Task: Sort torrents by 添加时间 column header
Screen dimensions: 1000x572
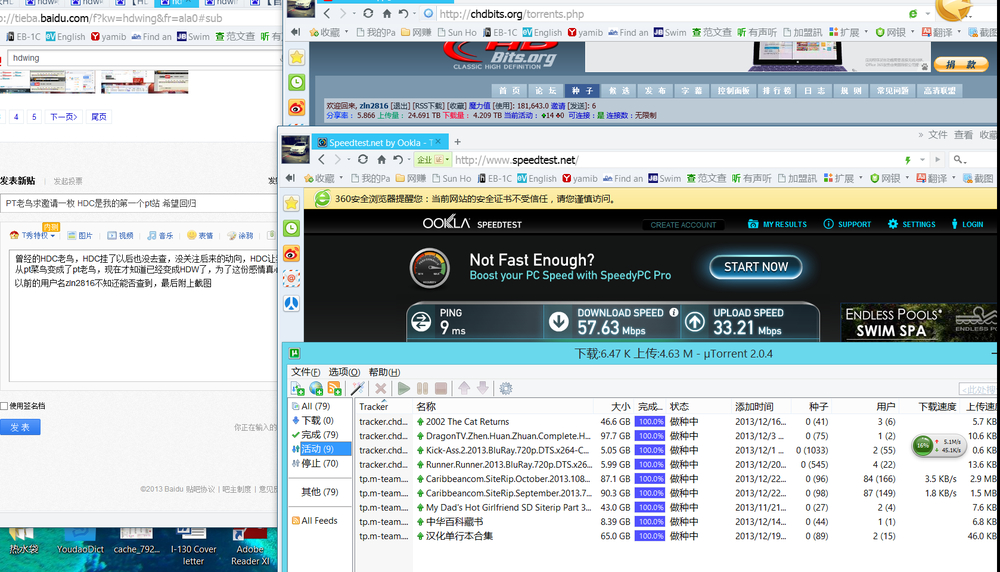Action: [754, 407]
